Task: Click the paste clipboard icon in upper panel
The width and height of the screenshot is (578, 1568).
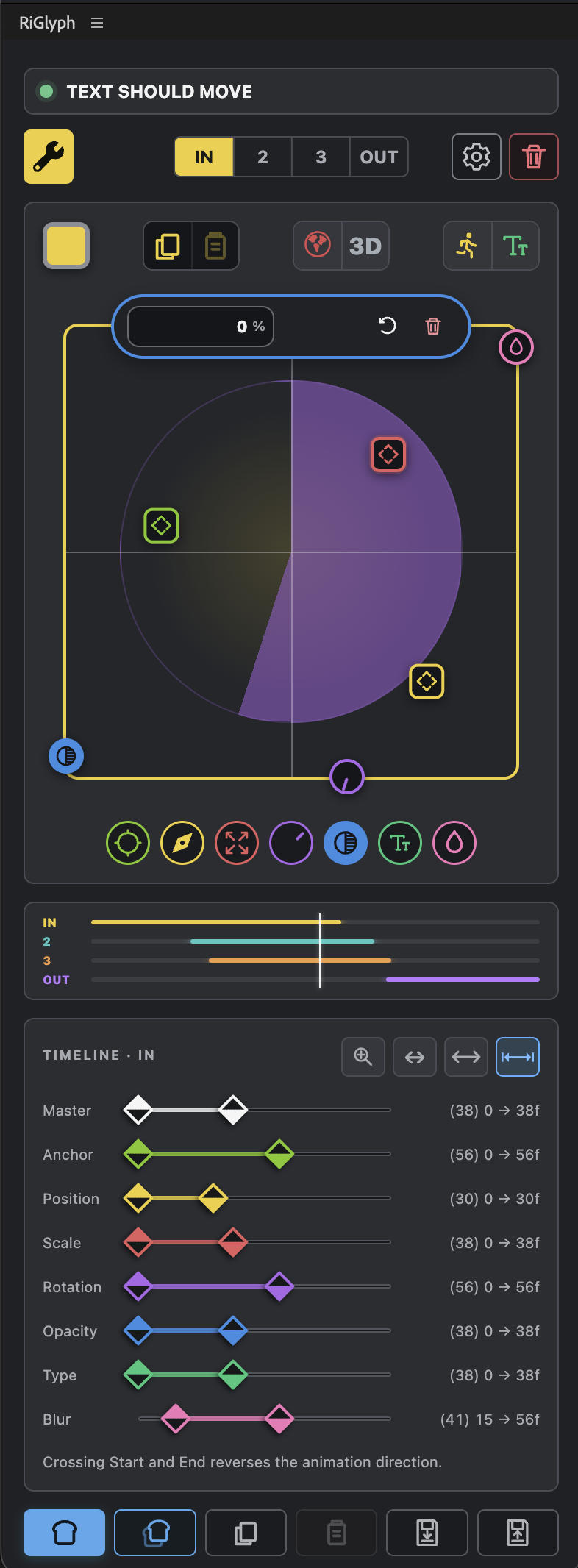Action: tap(215, 246)
